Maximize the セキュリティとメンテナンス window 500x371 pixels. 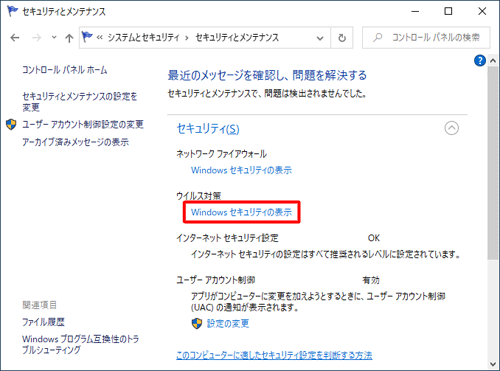(448, 11)
